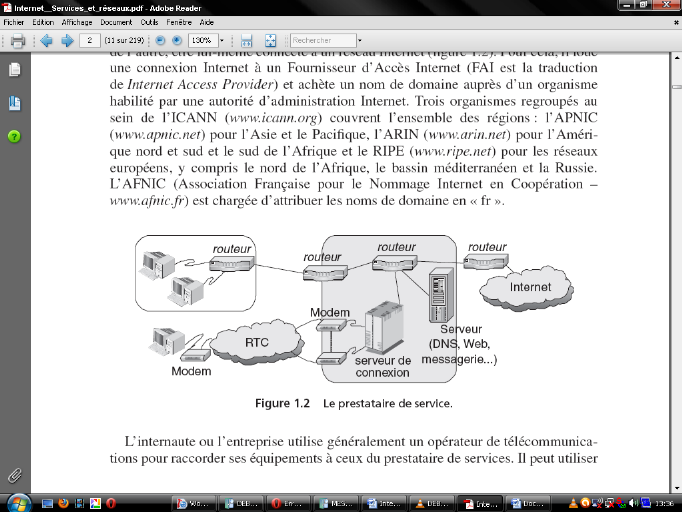Open the green help question-mark panel
Image resolution: width=682 pixels, height=512 pixels.
(x=14, y=137)
